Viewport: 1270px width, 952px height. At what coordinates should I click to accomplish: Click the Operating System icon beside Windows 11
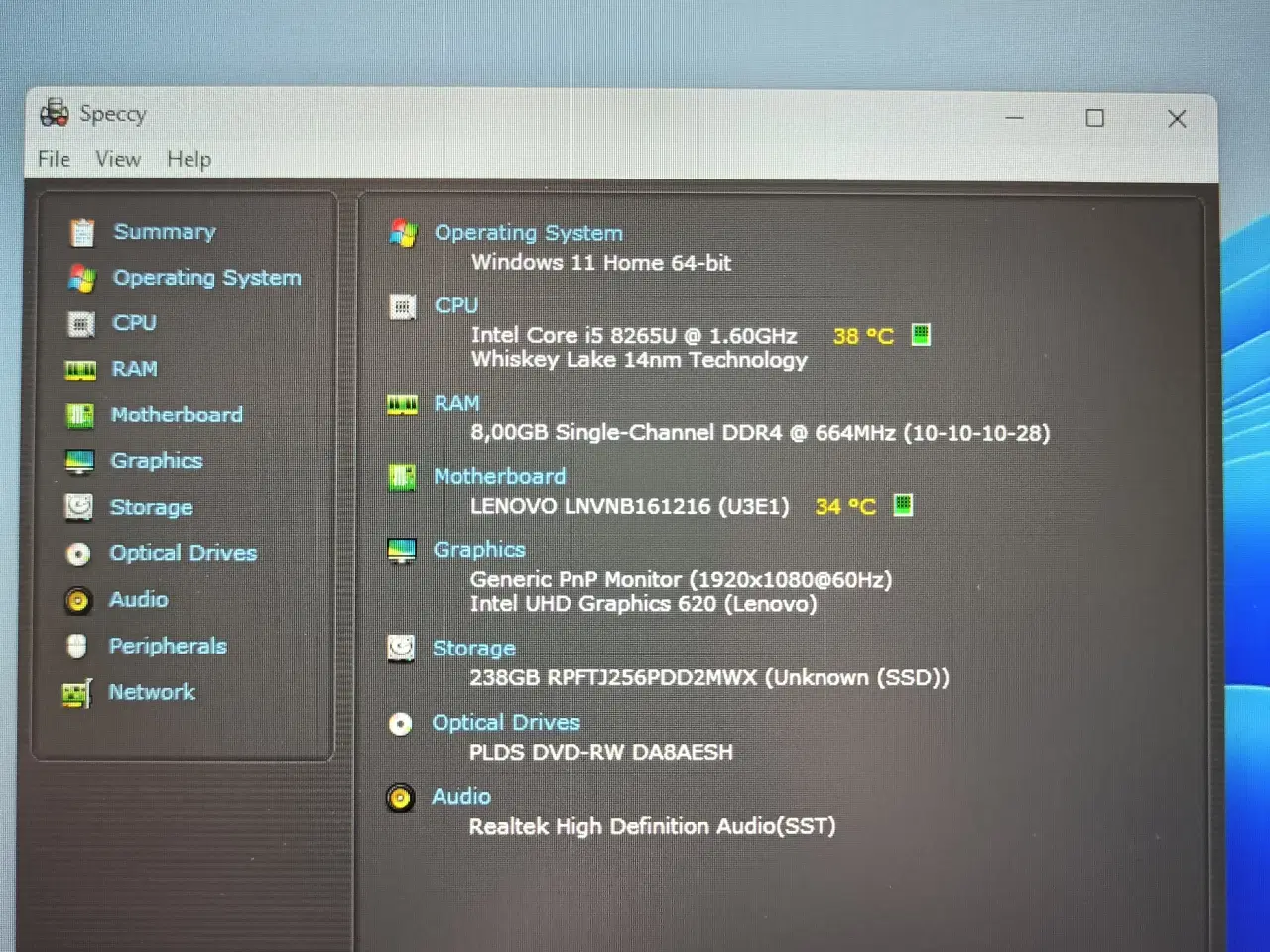[403, 232]
